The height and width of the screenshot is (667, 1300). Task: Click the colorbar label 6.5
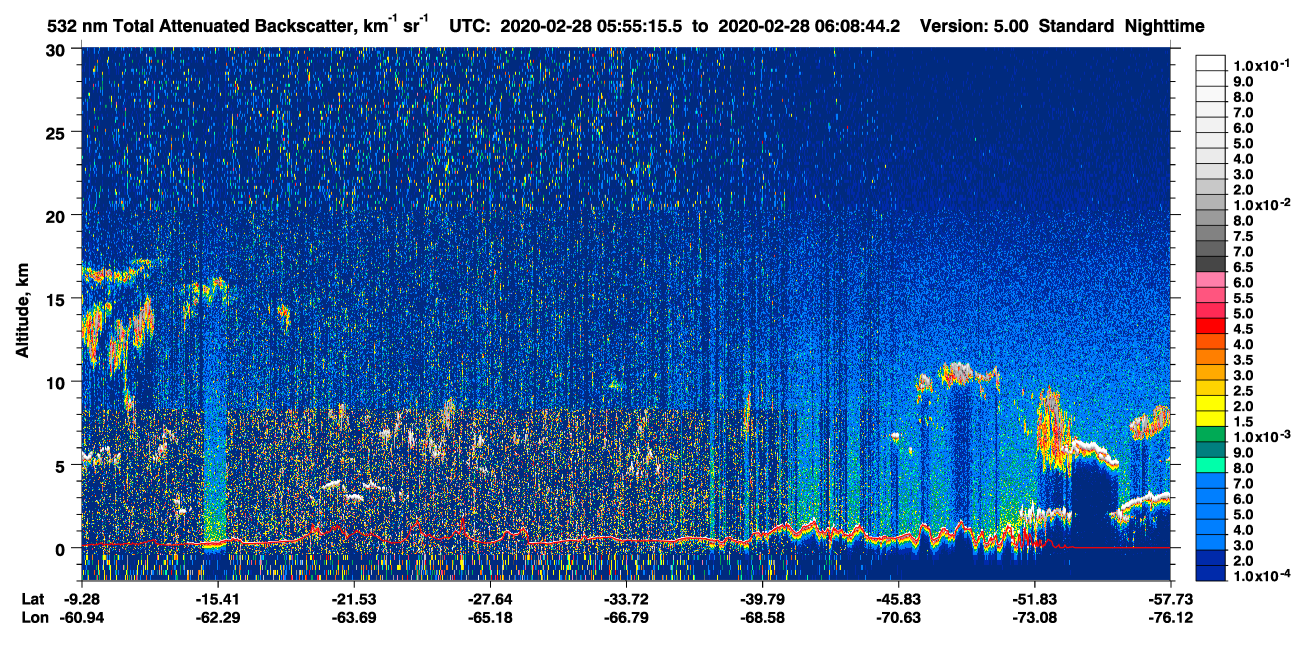[x=1244, y=267]
